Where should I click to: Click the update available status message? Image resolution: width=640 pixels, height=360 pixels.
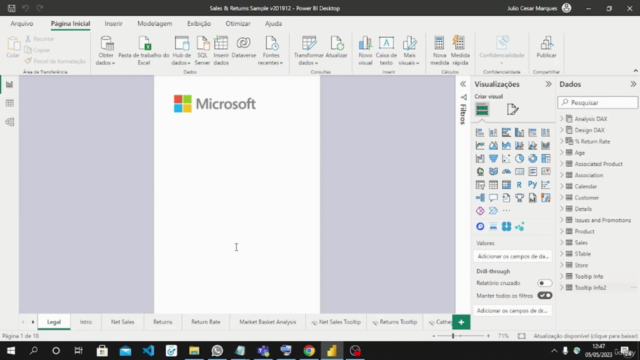pyautogui.click(x=585, y=336)
